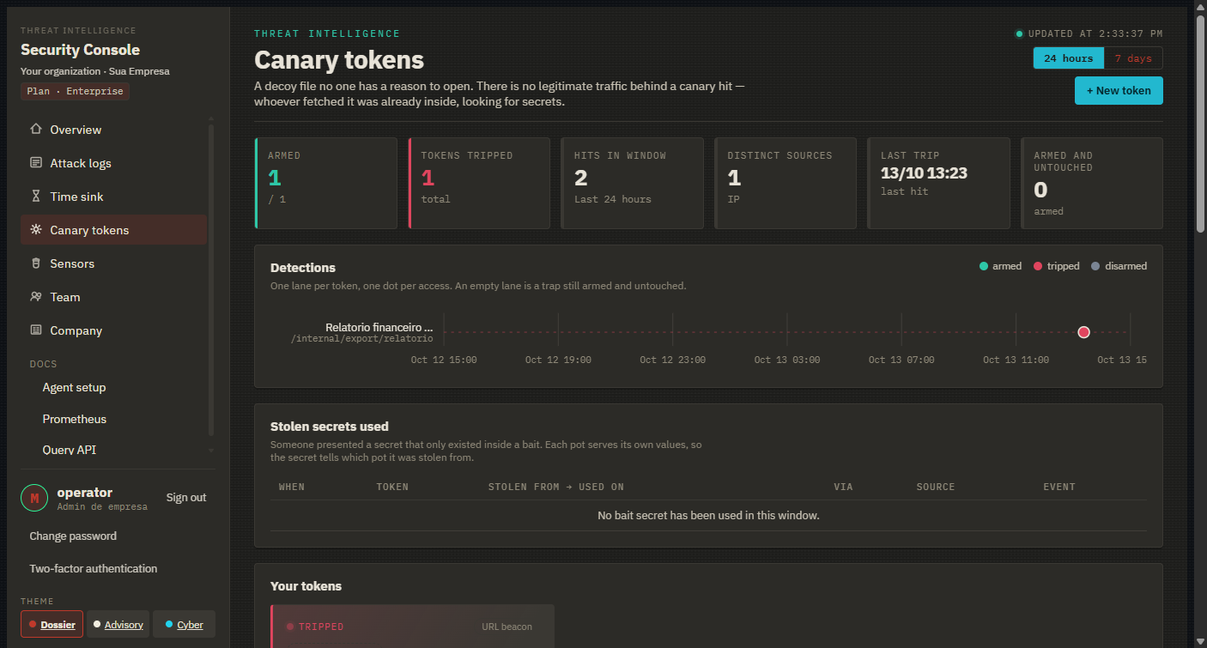This screenshot has width=1207, height=648.
Task: Click the VIA column header
Action: [x=843, y=487]
